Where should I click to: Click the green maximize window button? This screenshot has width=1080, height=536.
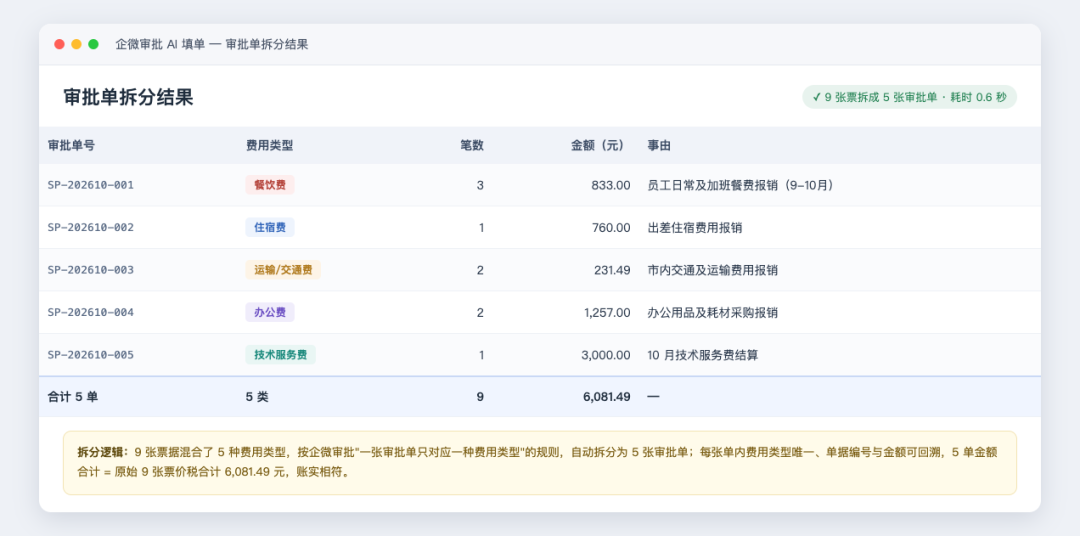click(94, 44)
